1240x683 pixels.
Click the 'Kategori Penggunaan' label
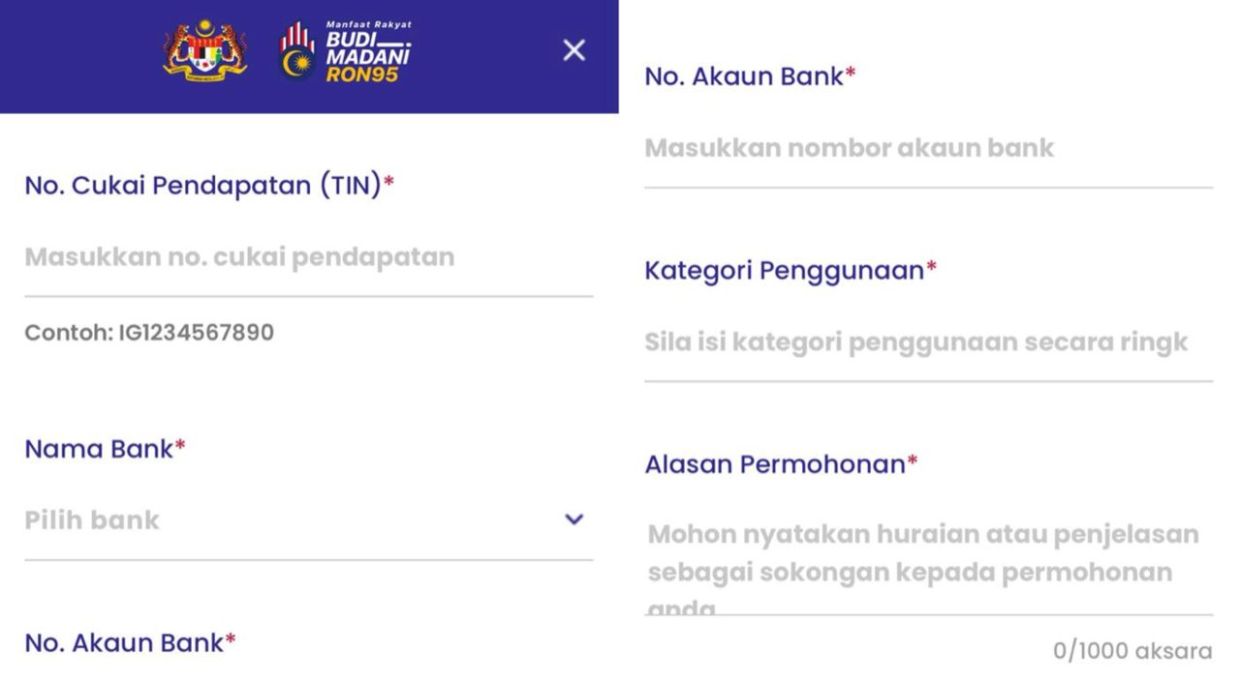(784, 270)
